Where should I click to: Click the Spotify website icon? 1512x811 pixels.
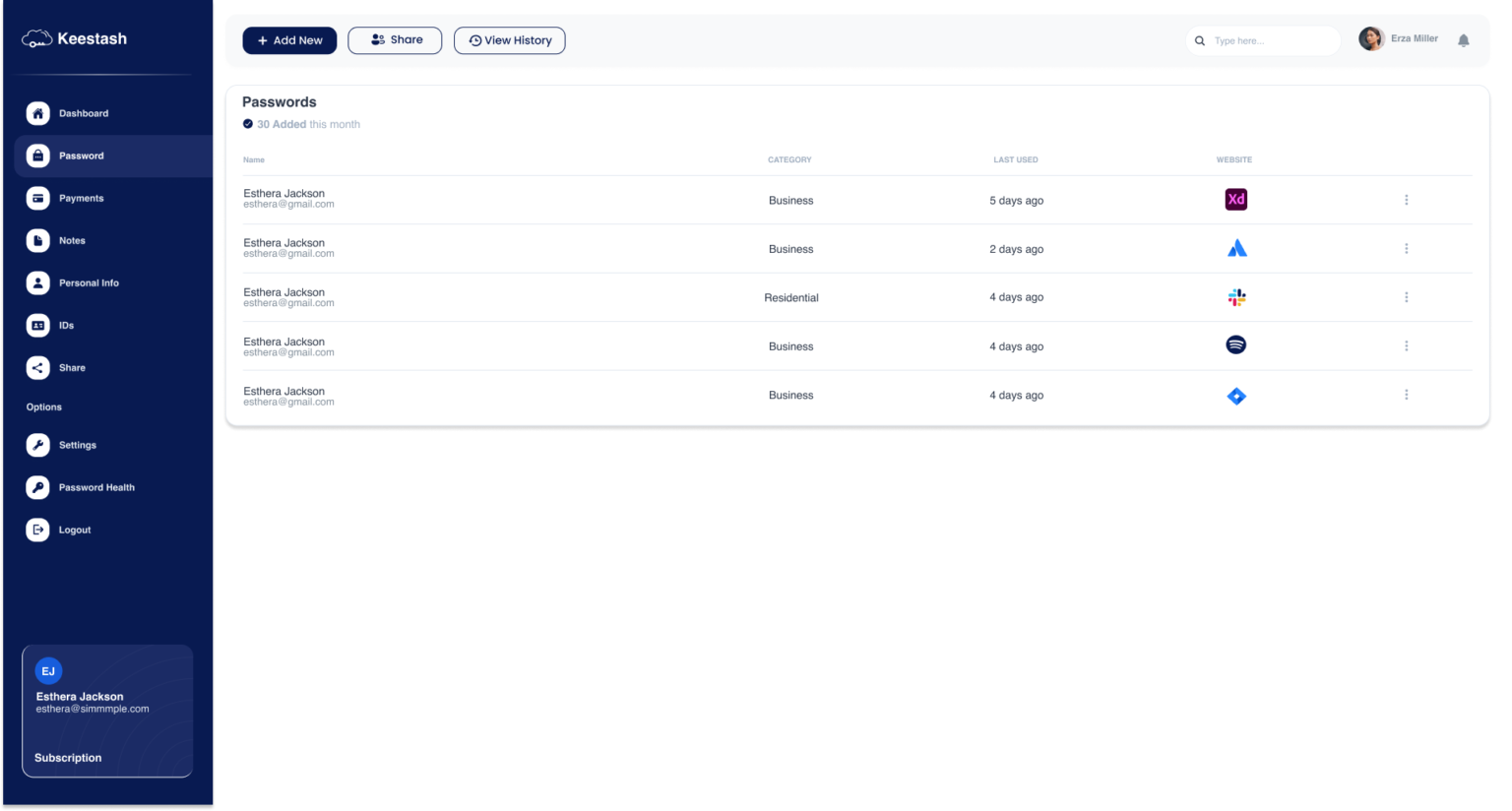point(1235,345)
